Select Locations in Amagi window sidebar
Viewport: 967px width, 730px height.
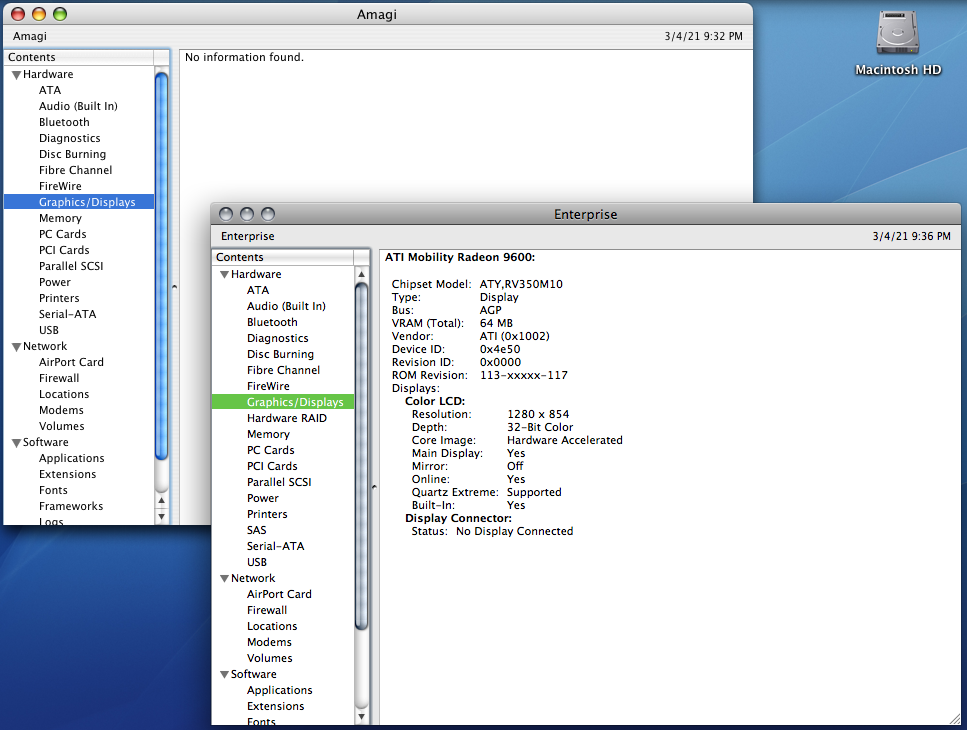tap(64, 395)
